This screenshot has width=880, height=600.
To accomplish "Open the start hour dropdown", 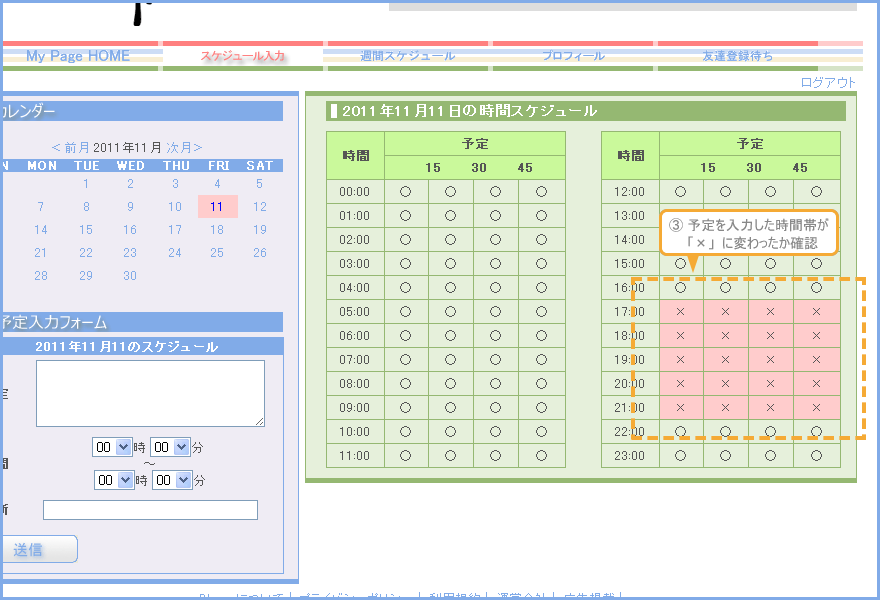I will pos(112,447).
